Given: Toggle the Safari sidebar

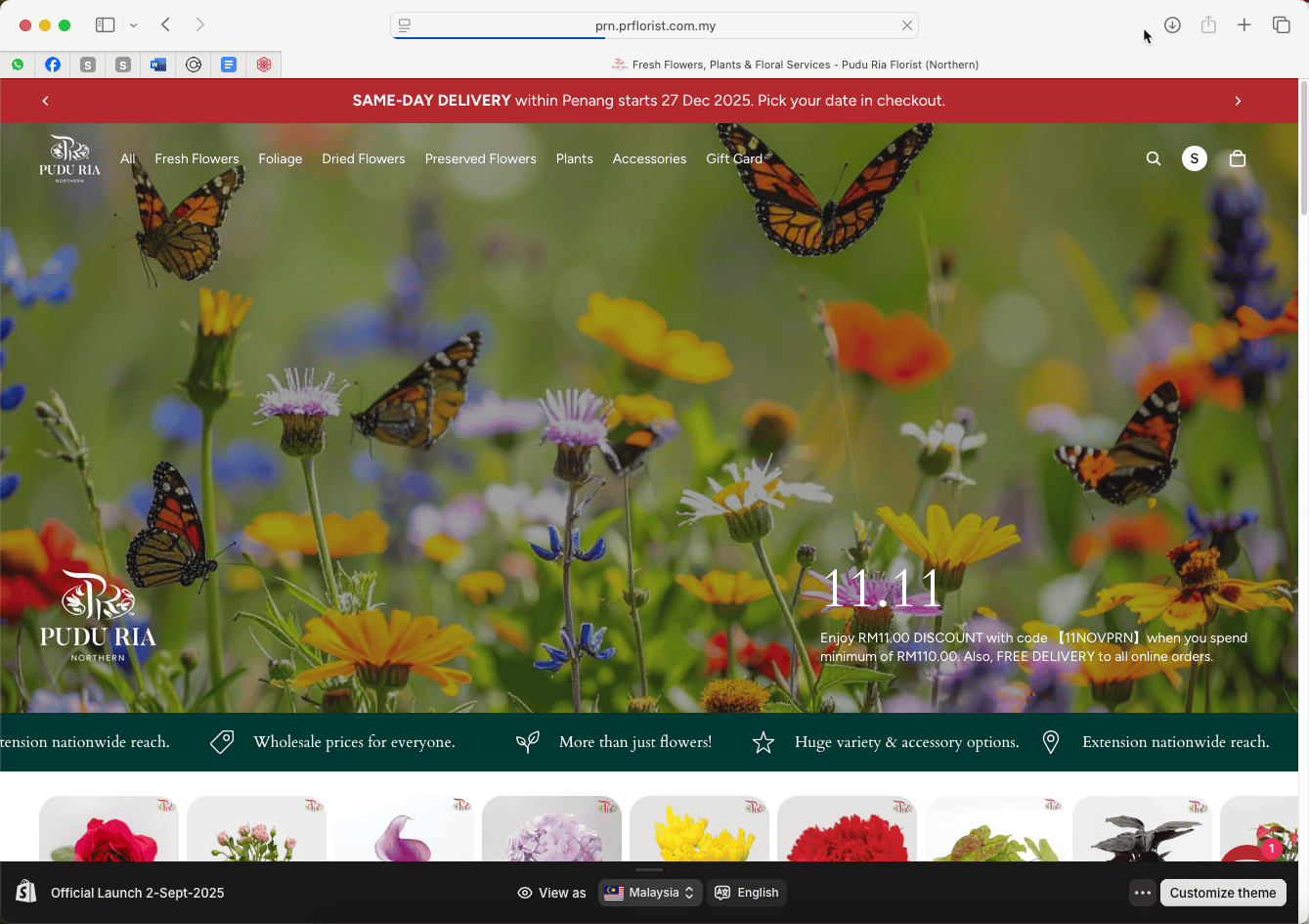Looking at the screenshot, I should [105, 25].
